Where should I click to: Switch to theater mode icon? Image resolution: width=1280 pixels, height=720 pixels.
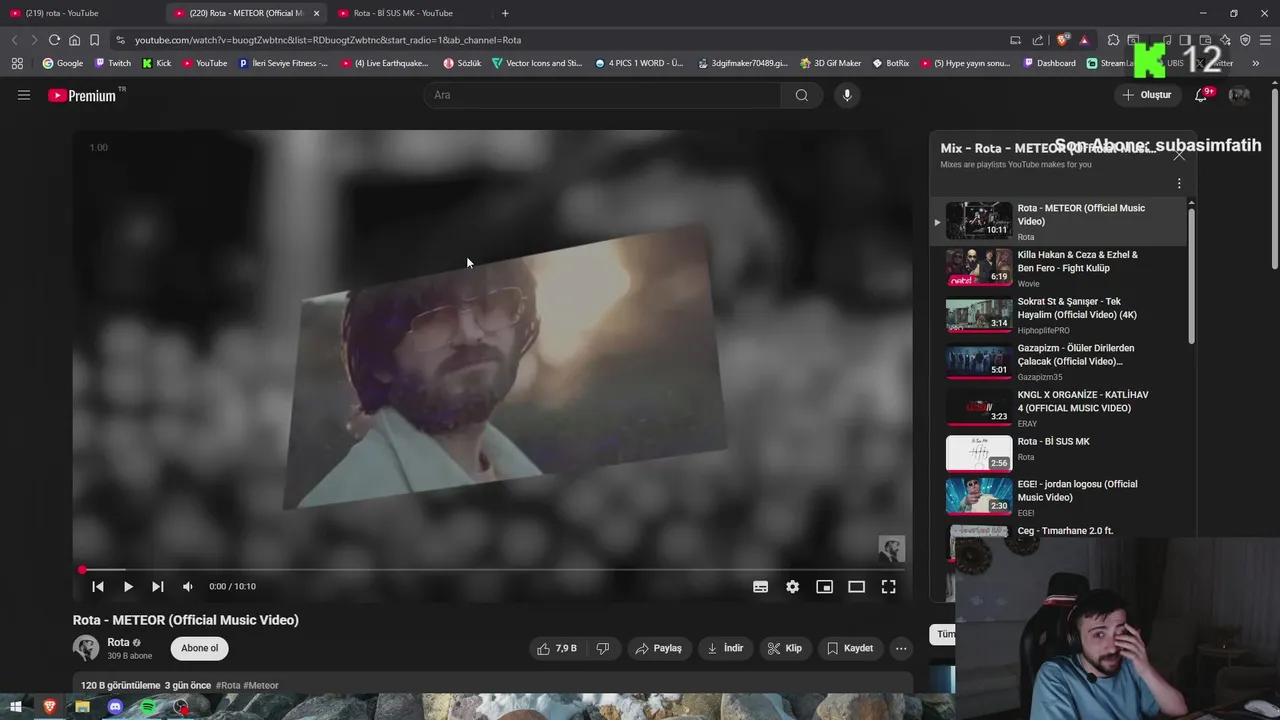coord(856,587)
